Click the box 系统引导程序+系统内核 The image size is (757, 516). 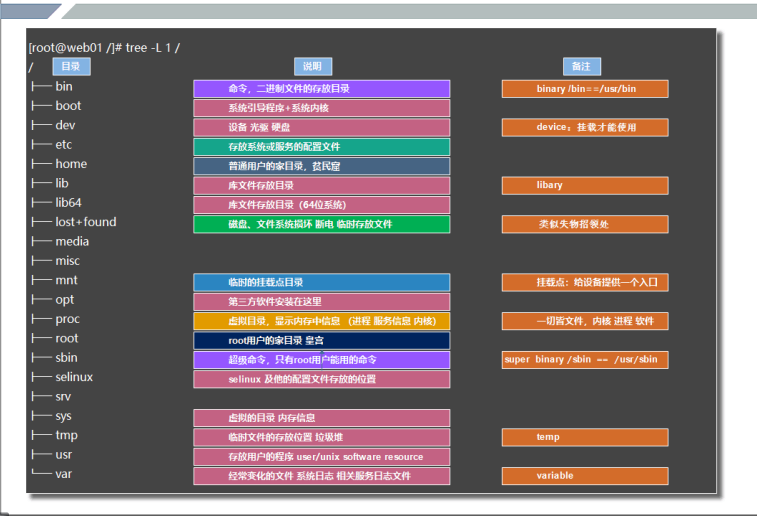pos(322,108)
